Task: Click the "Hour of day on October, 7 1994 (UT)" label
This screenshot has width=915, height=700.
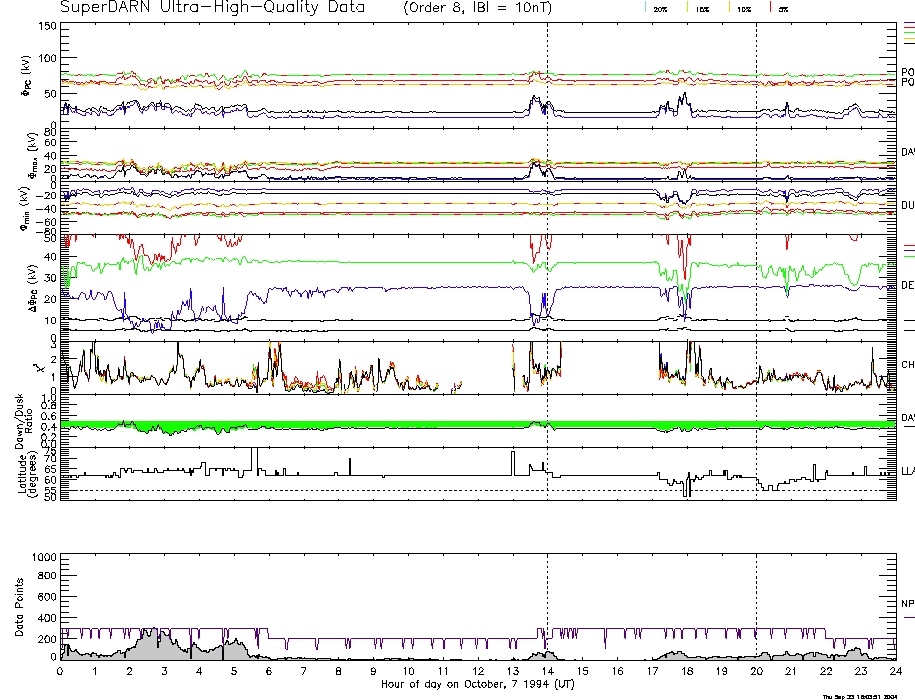Action: (x=477, y=684)
